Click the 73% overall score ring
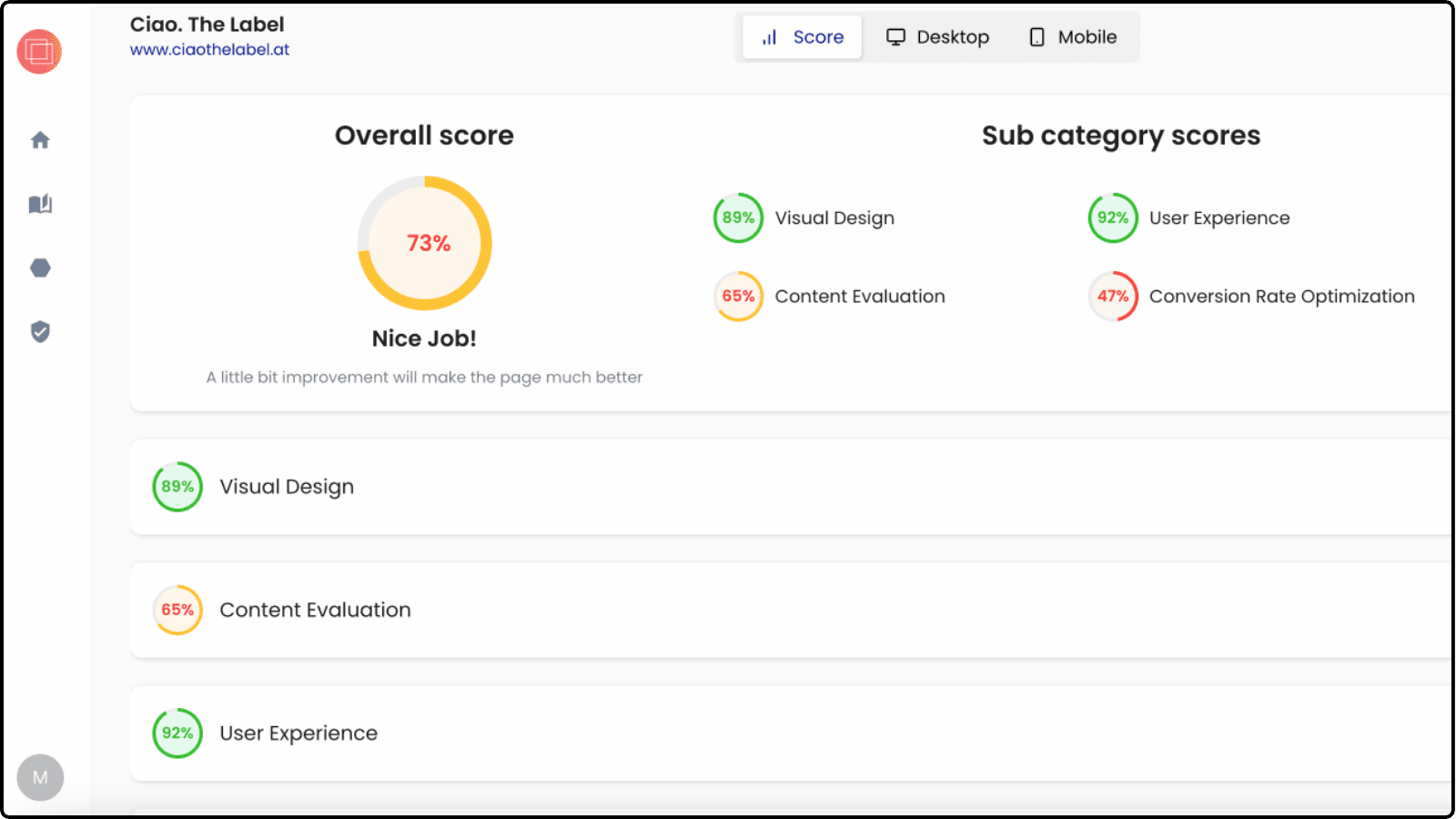The image size is (1456, 819). 425,243
